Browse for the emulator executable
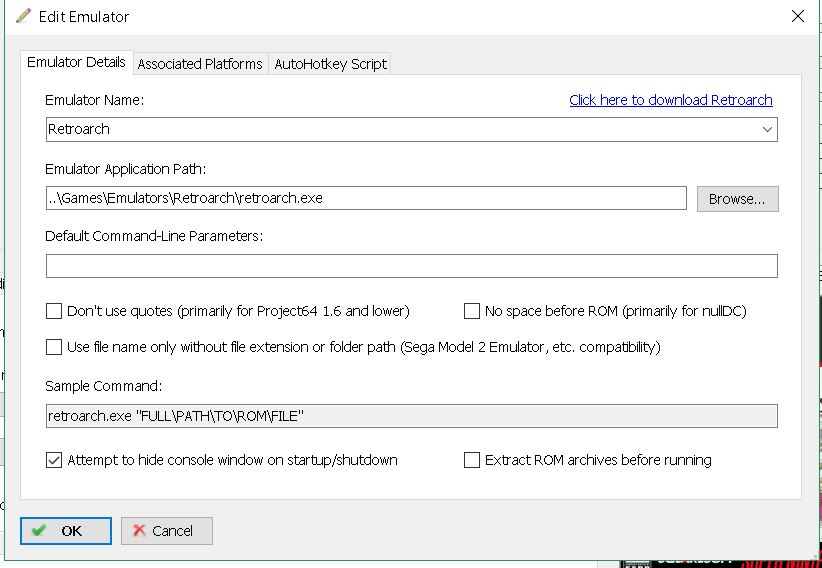The height and width of the screenshot is (568, 822). click(x=737, y=199)
